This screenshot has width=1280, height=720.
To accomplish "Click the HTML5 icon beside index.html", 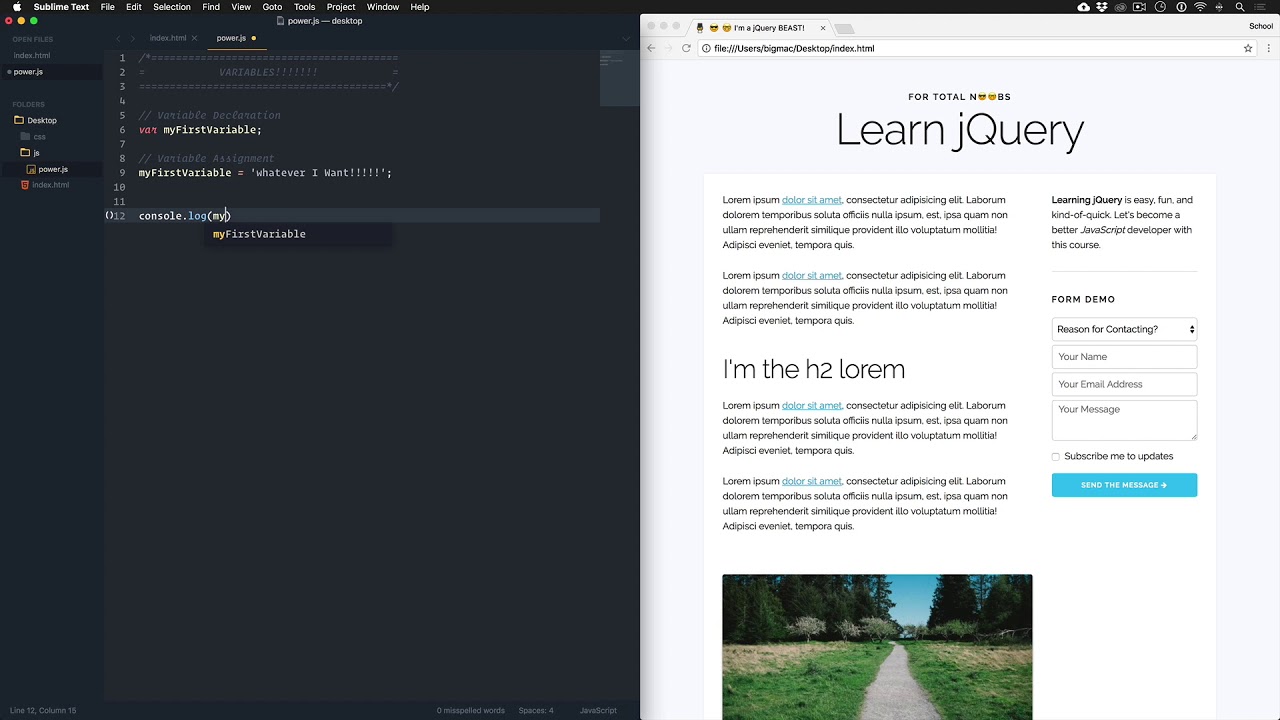I will pos(25,185).
